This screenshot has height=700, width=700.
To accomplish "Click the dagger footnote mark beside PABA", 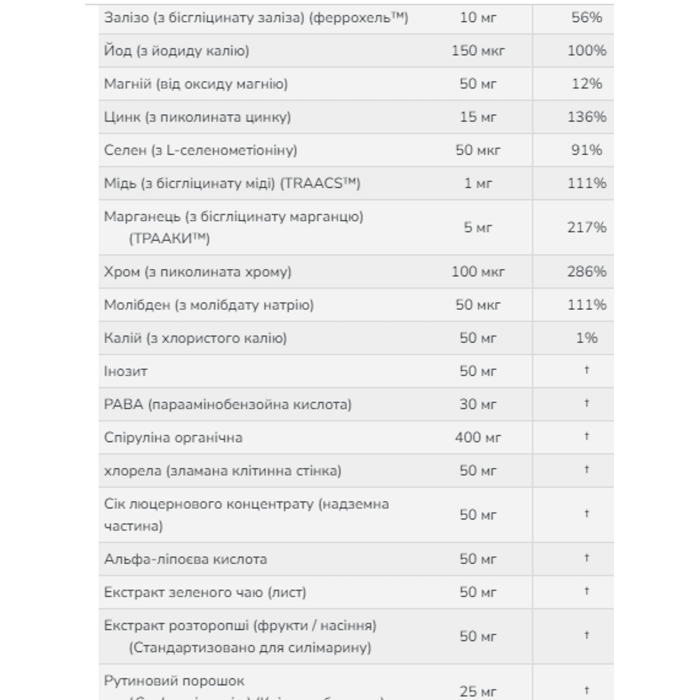I will click(587, 403).
